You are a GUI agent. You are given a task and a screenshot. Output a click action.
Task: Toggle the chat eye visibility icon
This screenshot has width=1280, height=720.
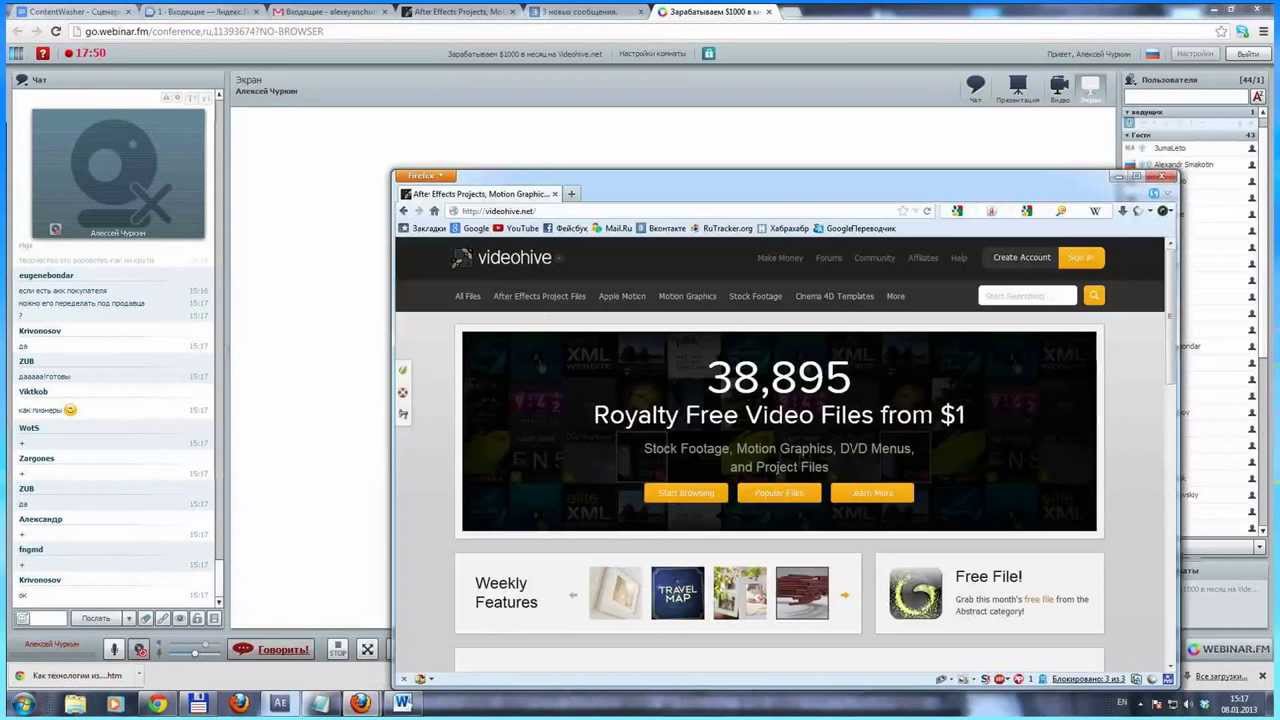[x=180, y=618]
